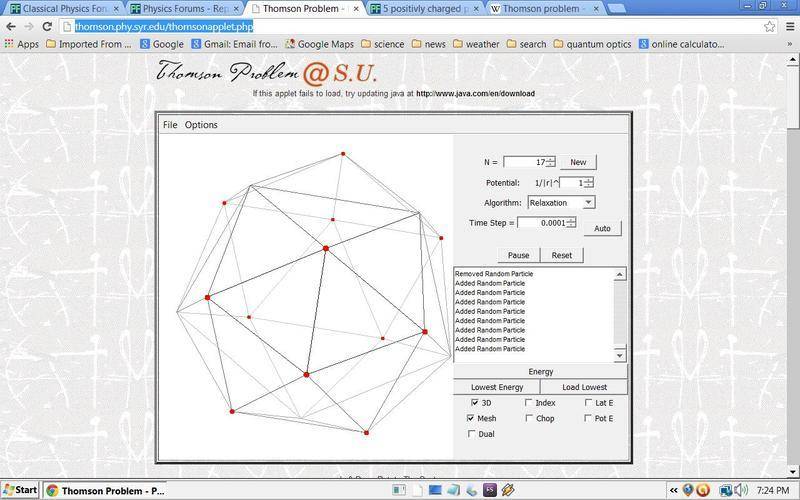Disable the Mesh checkbox
Image resolution: width=800 pixels, height=500 pixels.
click(x=472, y=418)
